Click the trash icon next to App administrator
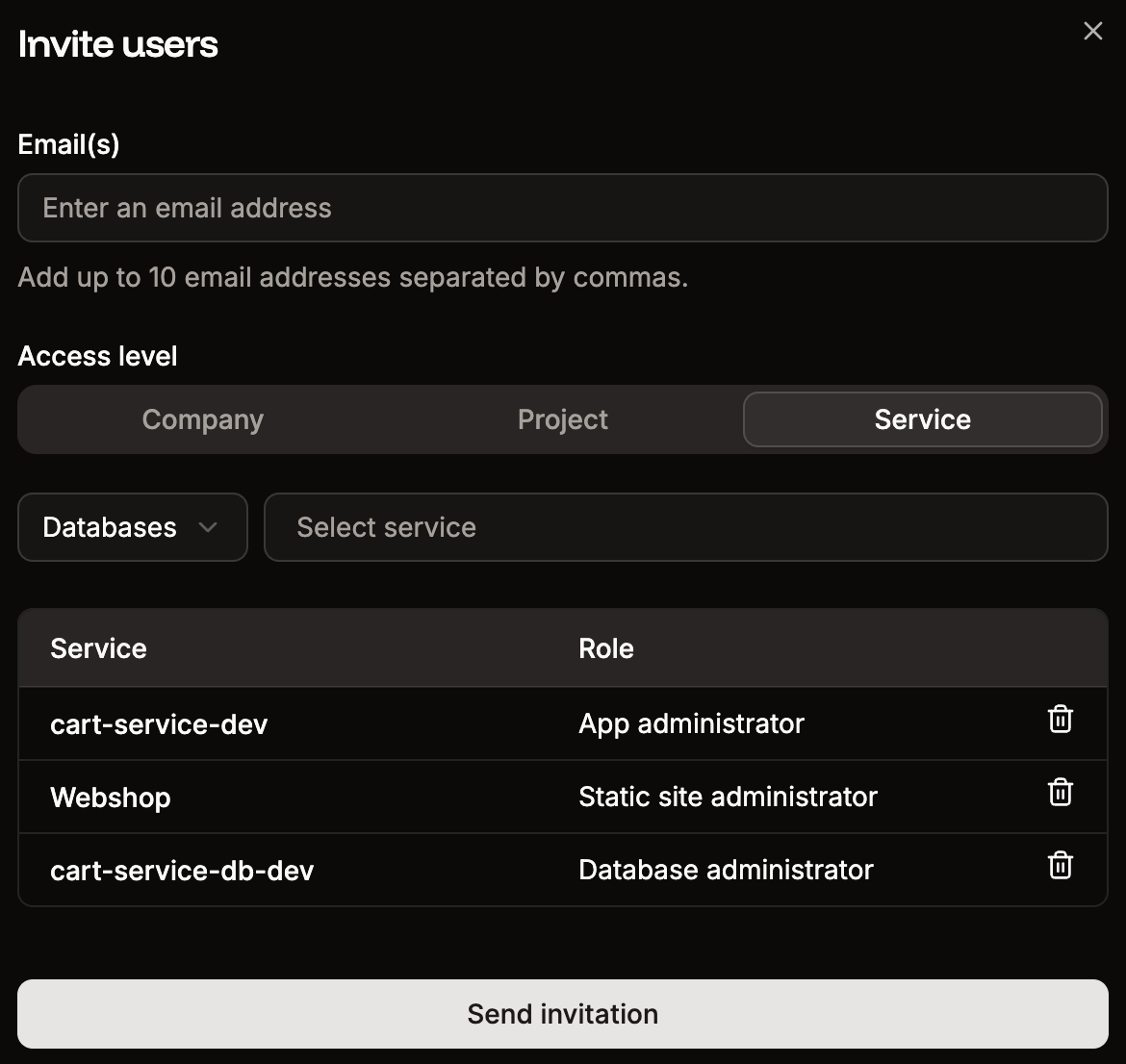The width and height of the screenshot is (1126, 1064). click(1060, 719)
